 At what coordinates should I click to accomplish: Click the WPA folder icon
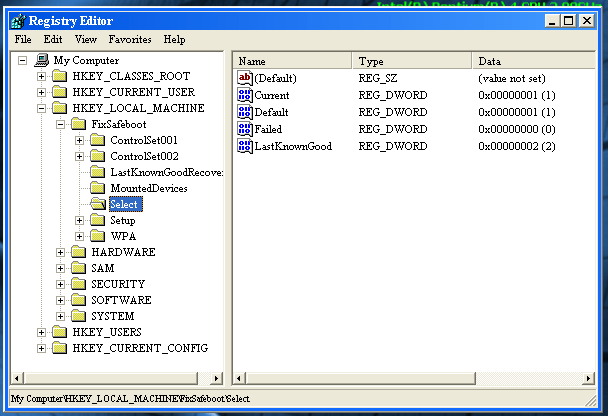98,236
